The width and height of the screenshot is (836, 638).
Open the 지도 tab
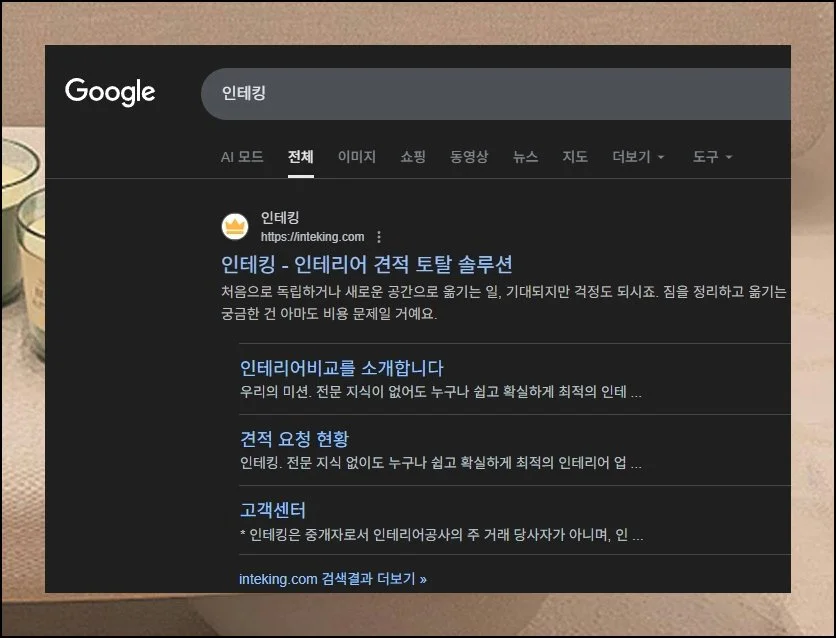point(575,157)
